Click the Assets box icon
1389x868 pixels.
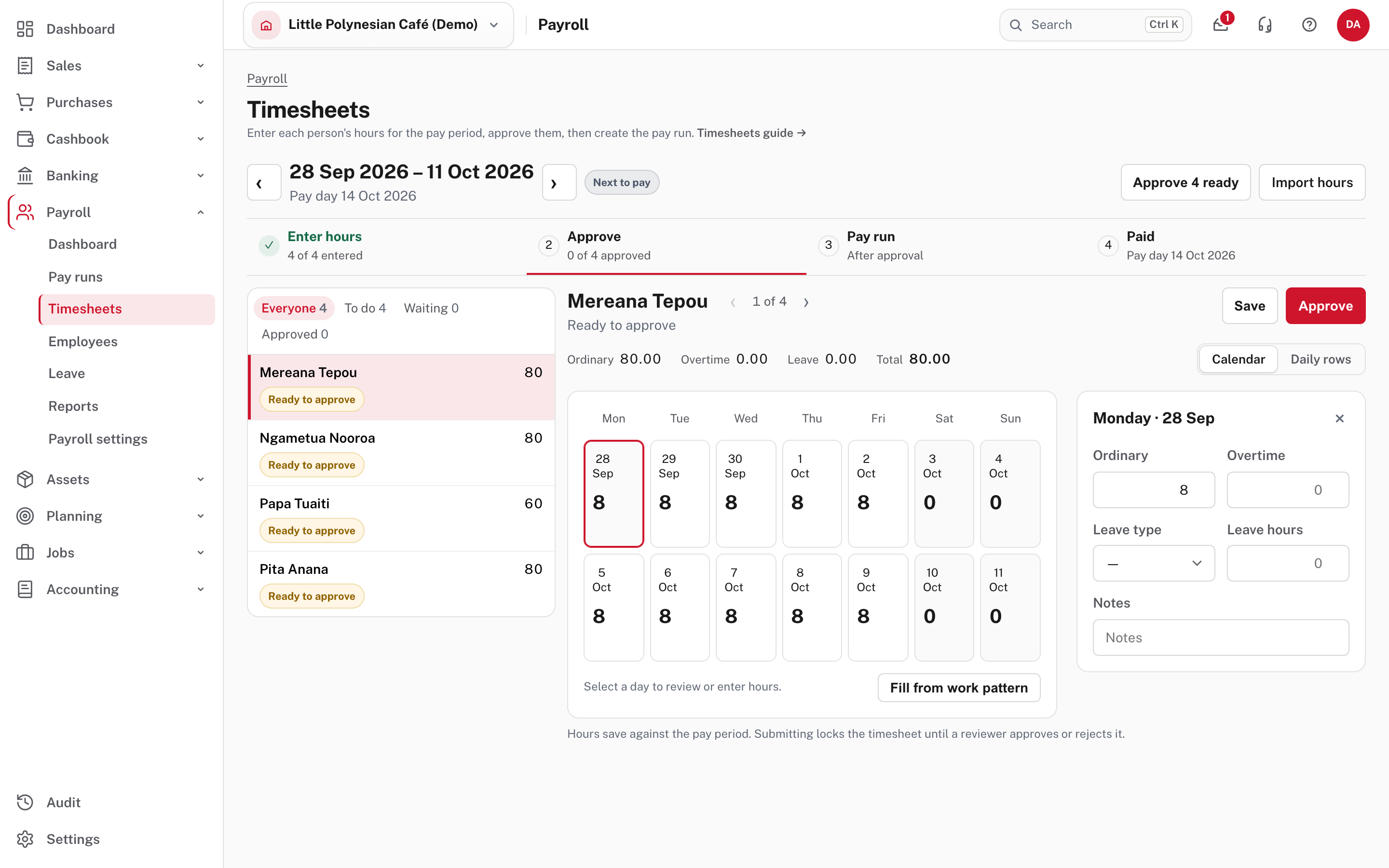[25, 479]
